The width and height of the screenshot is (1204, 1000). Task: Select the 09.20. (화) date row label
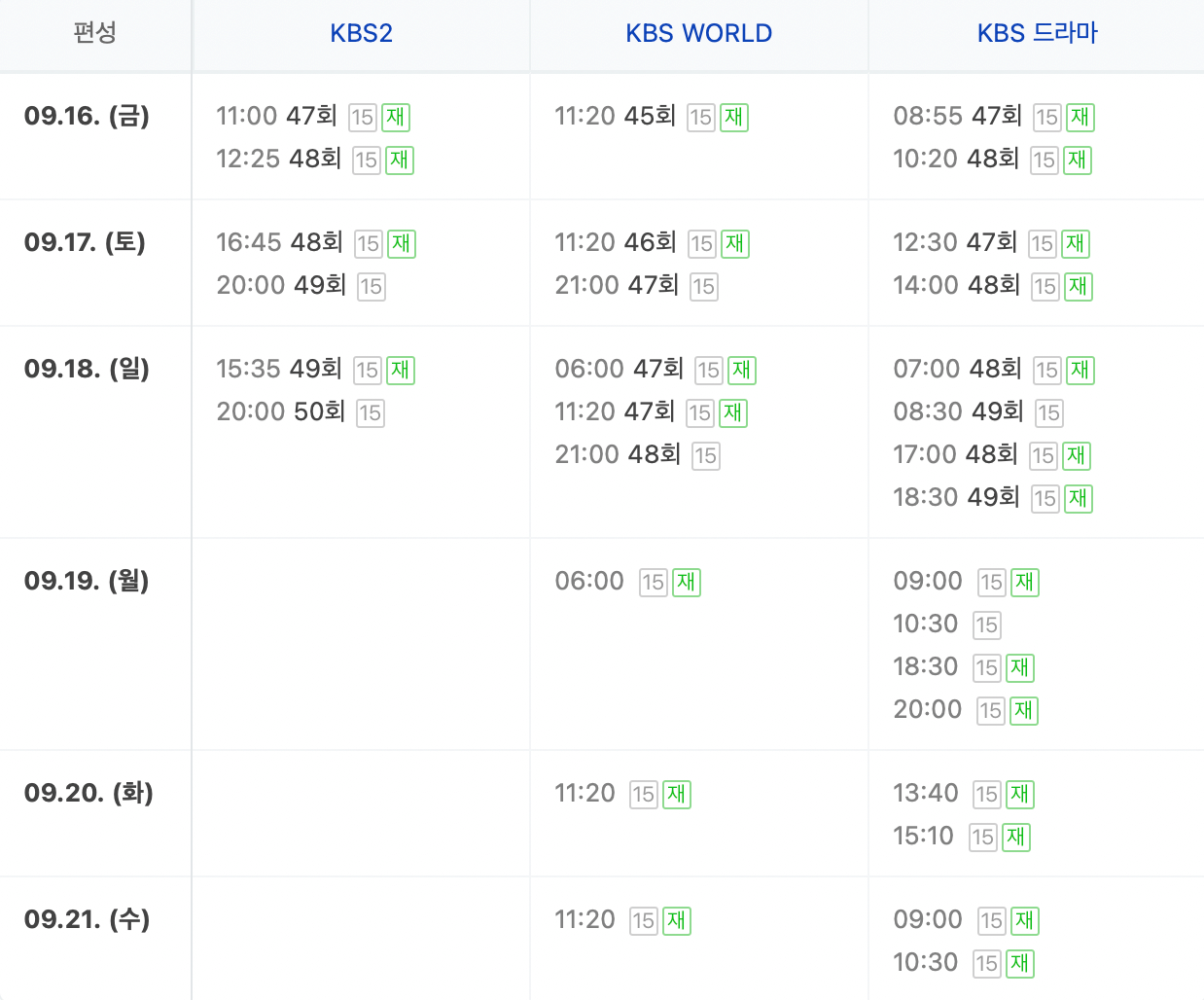pos(89,793)
